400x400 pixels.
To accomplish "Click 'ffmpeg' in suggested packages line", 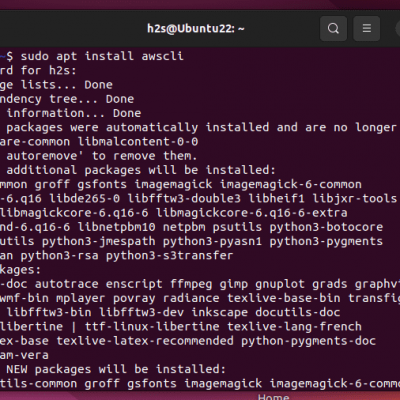I will [191, 284].
